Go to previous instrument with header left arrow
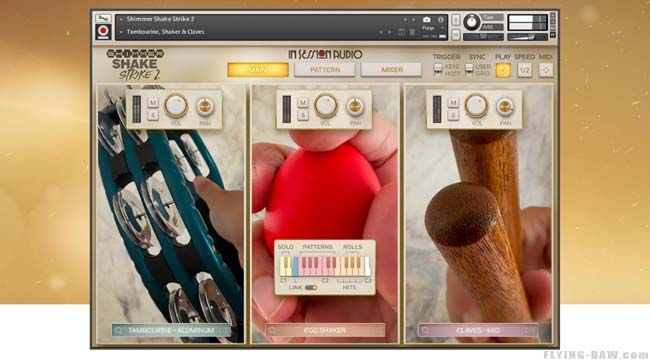 click(405, 19)
